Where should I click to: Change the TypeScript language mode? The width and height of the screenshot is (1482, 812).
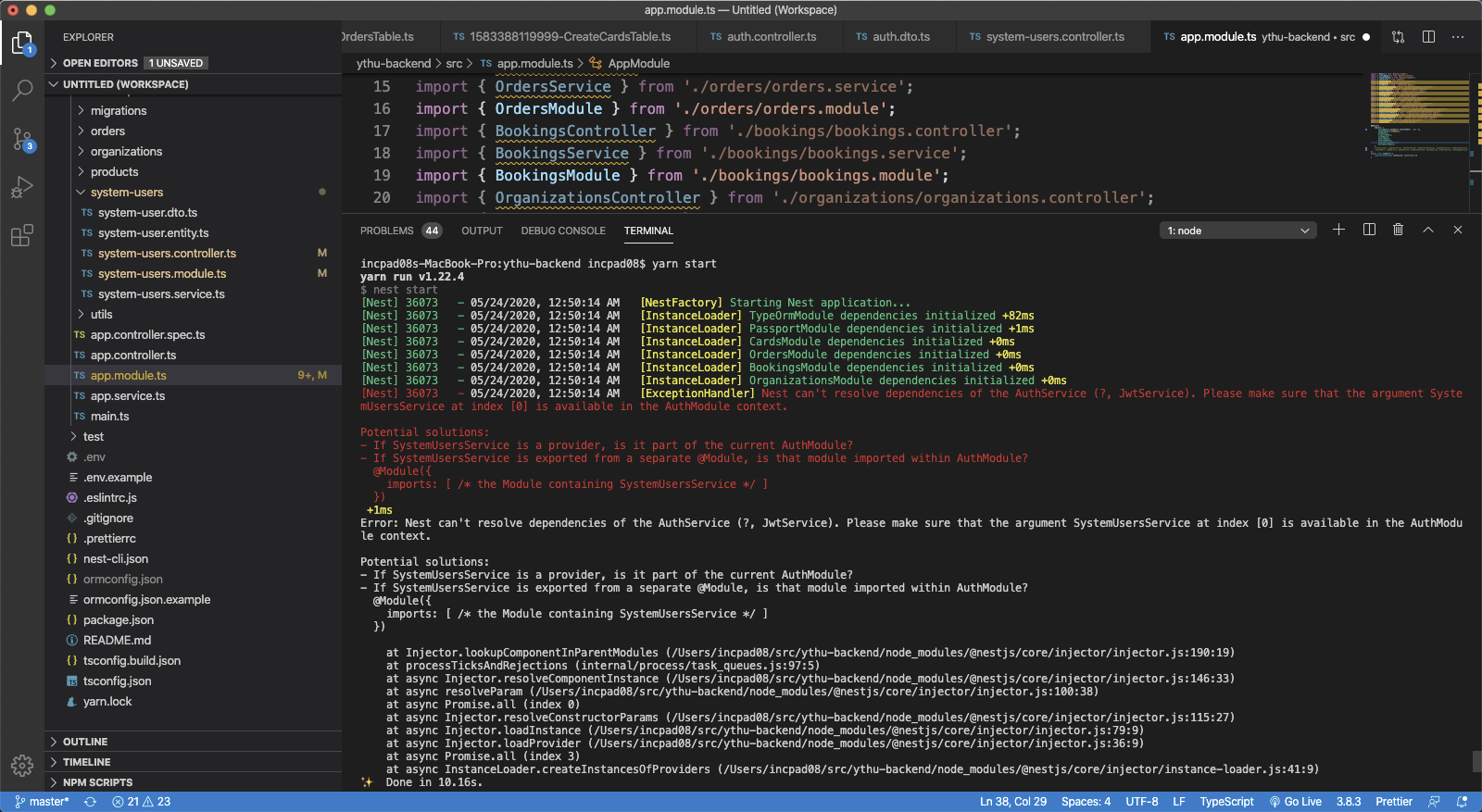click(x=1226, y=802)
